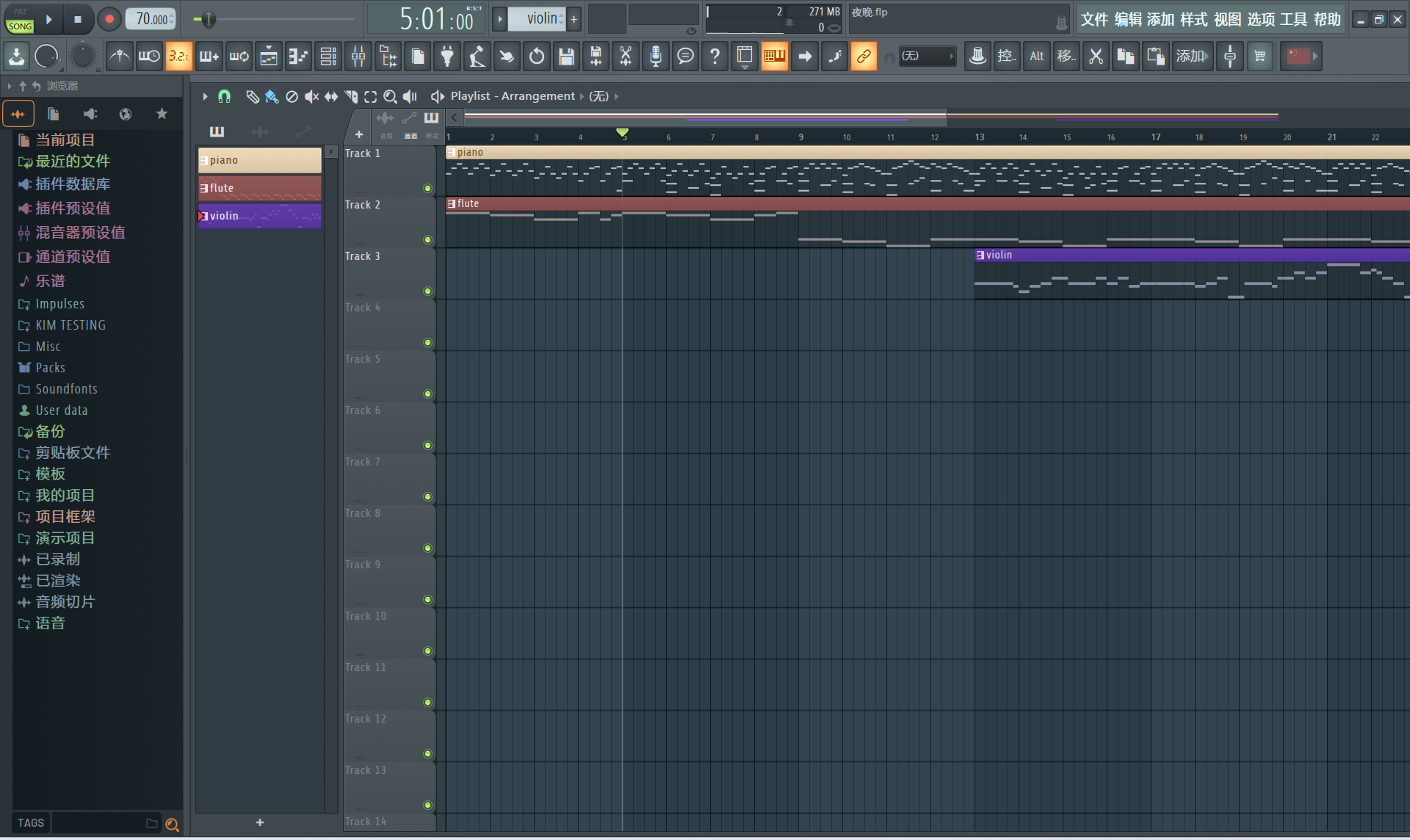
Task: Click the metronome icon in toolbar
Action: point(119,57)
